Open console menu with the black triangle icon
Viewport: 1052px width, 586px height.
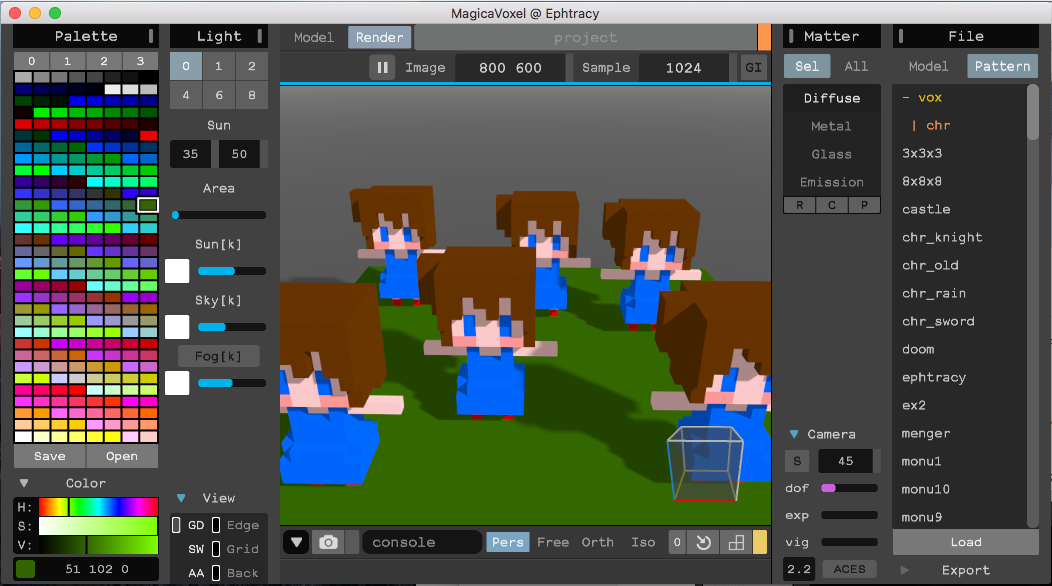coord(296,542)
